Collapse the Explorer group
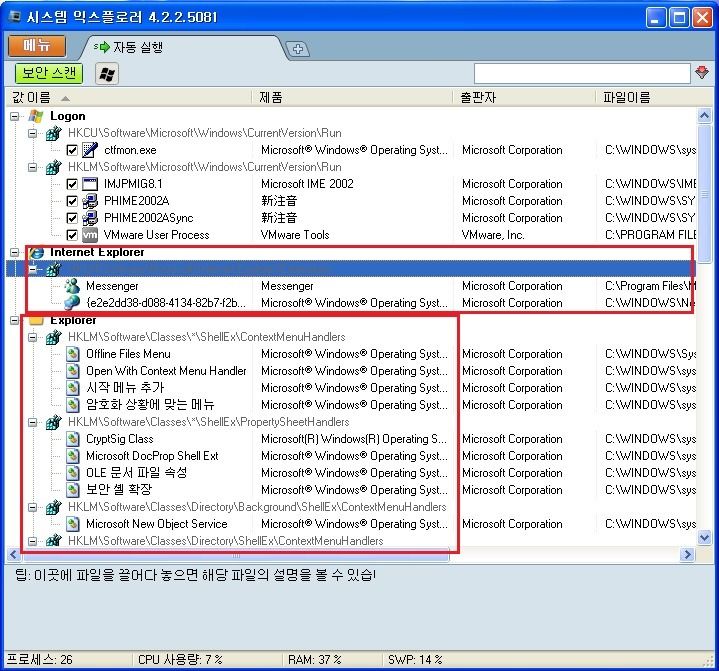Image resolution: width=719 pixels, height=671 pixels. tap(15, 320)
